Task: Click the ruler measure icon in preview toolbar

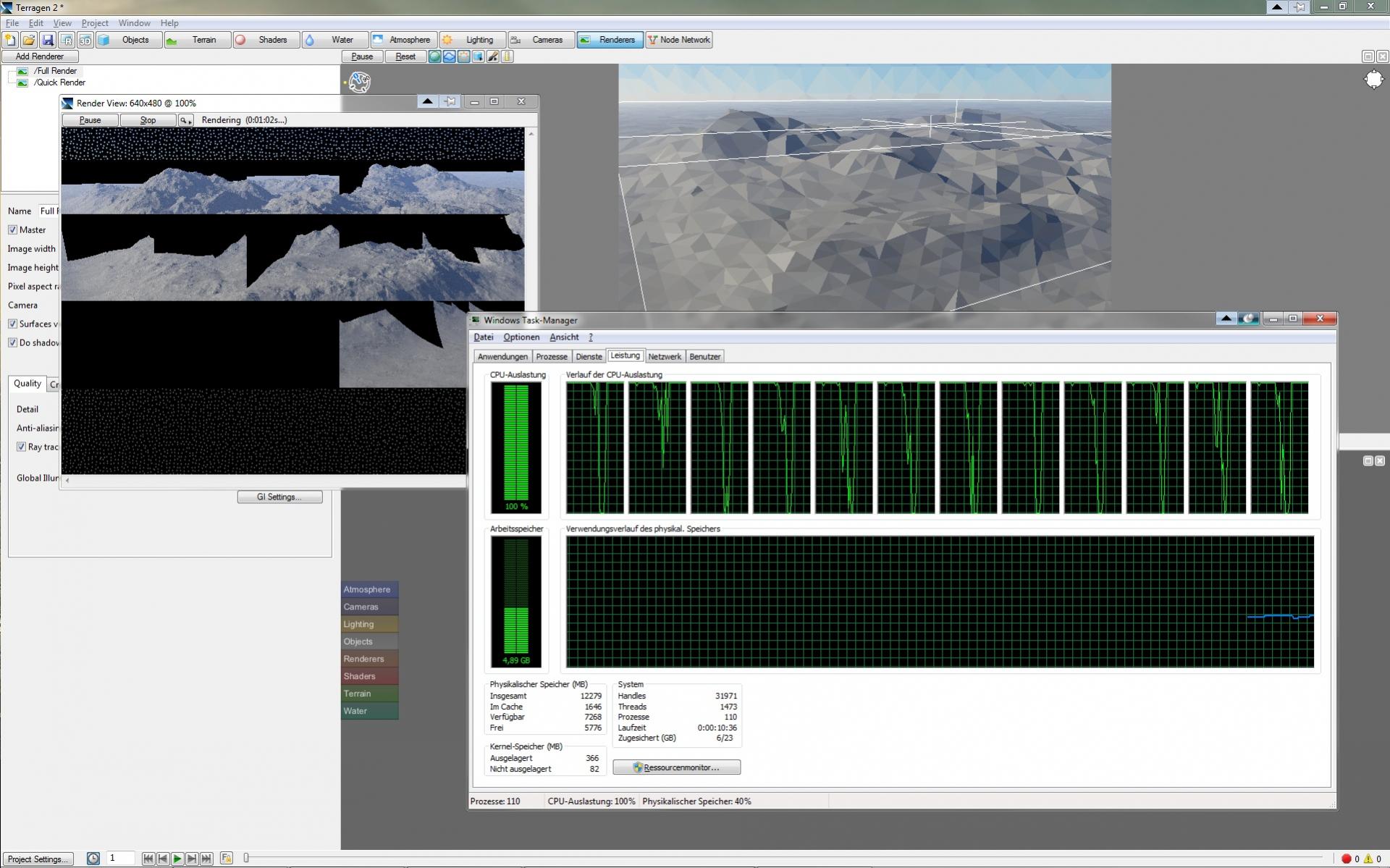Action: pyautogui.click(x=507, y=56)
